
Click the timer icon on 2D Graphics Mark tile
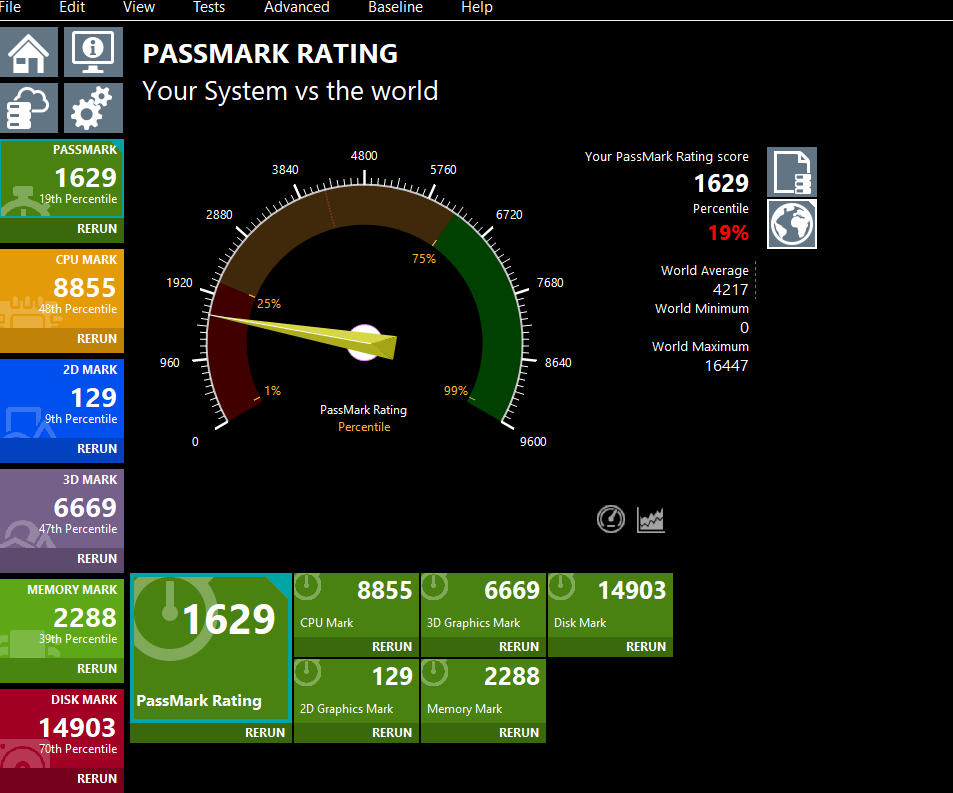308,673
